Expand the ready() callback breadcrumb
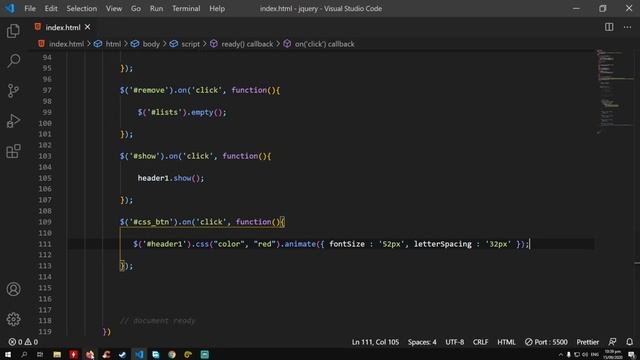Screen dimensions: 640x360 point(247,44)
